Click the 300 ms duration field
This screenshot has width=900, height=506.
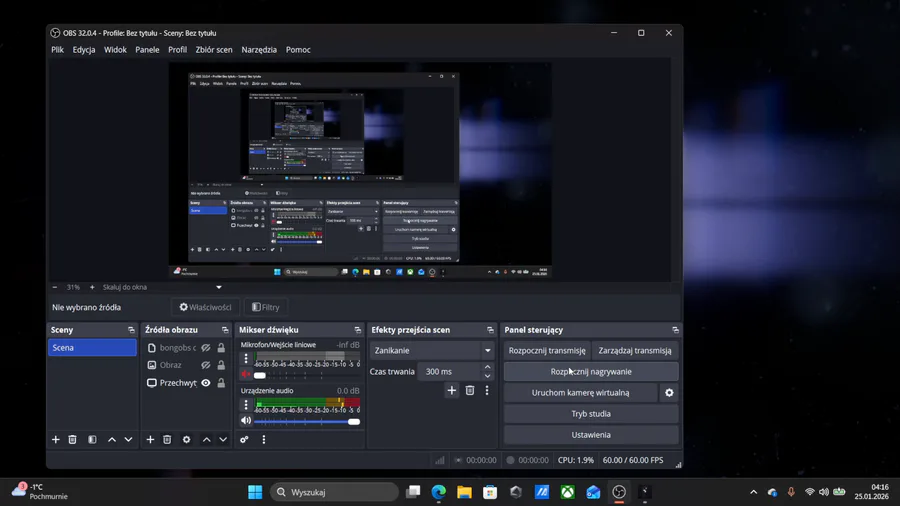coord(449,372)
